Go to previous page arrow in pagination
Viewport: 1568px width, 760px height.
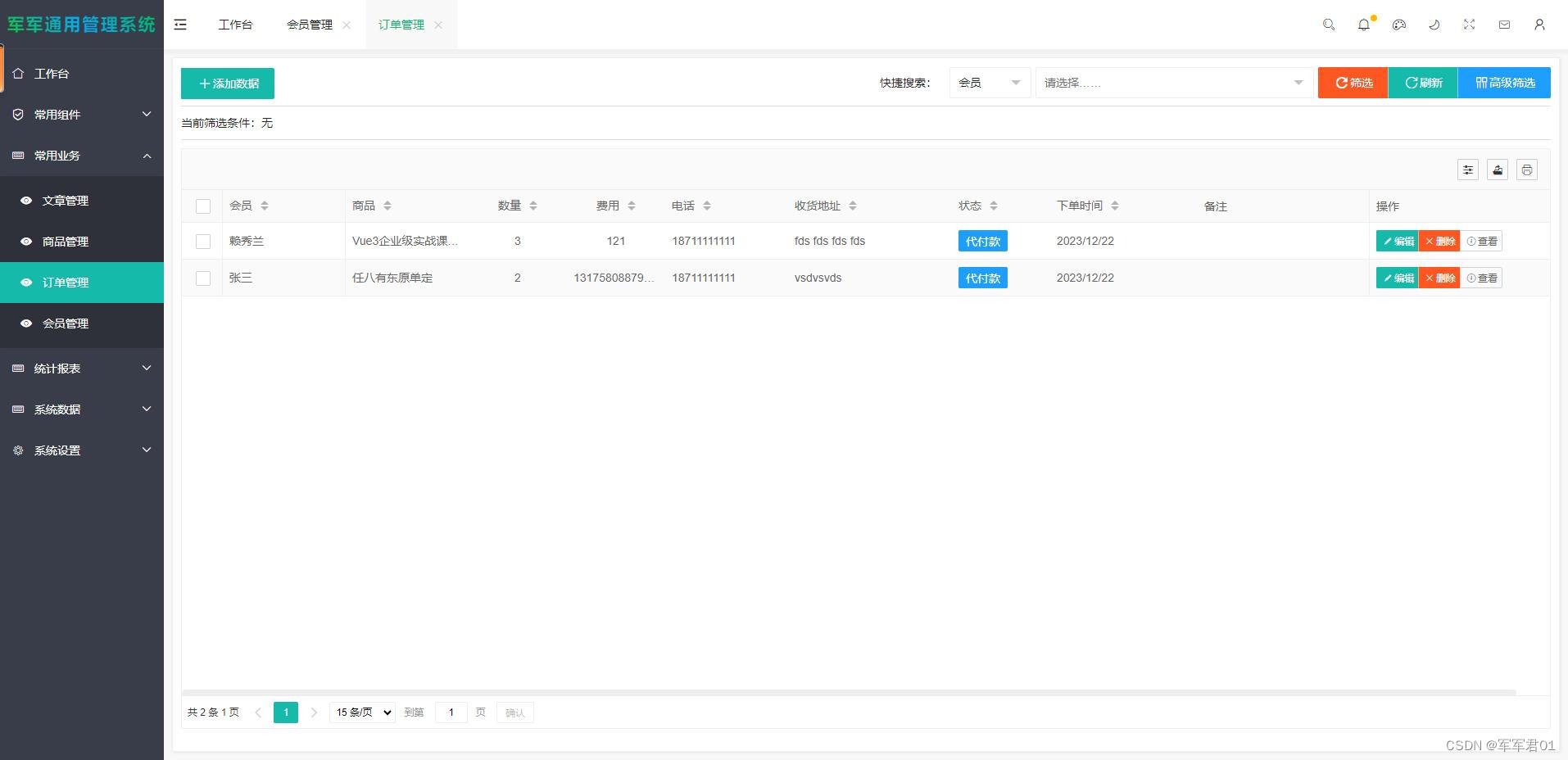click(x=258, y=712)
